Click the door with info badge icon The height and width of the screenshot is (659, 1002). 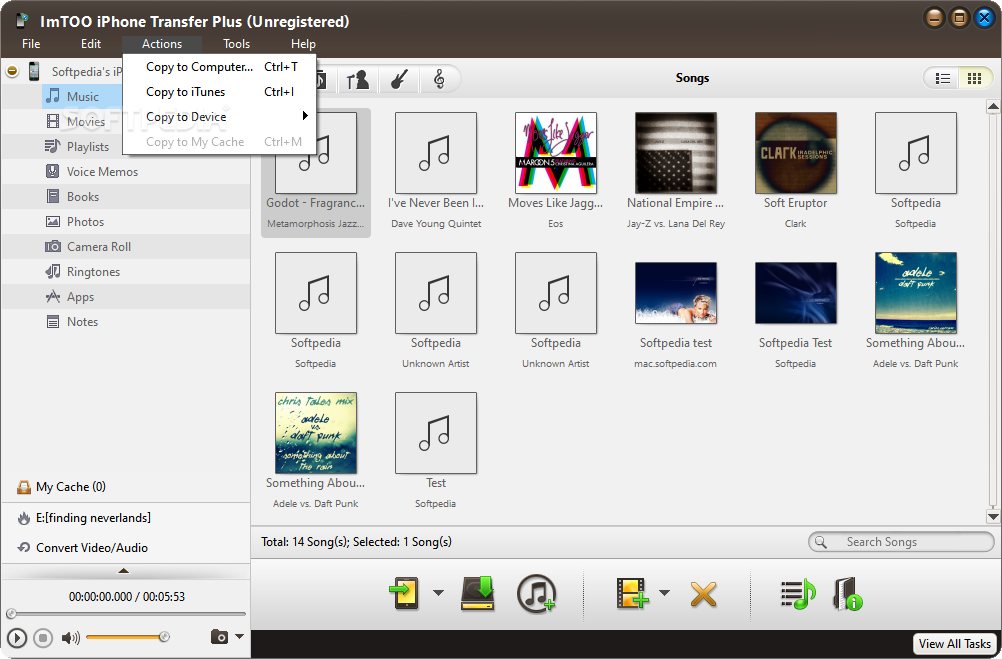[x=848, y=594]
